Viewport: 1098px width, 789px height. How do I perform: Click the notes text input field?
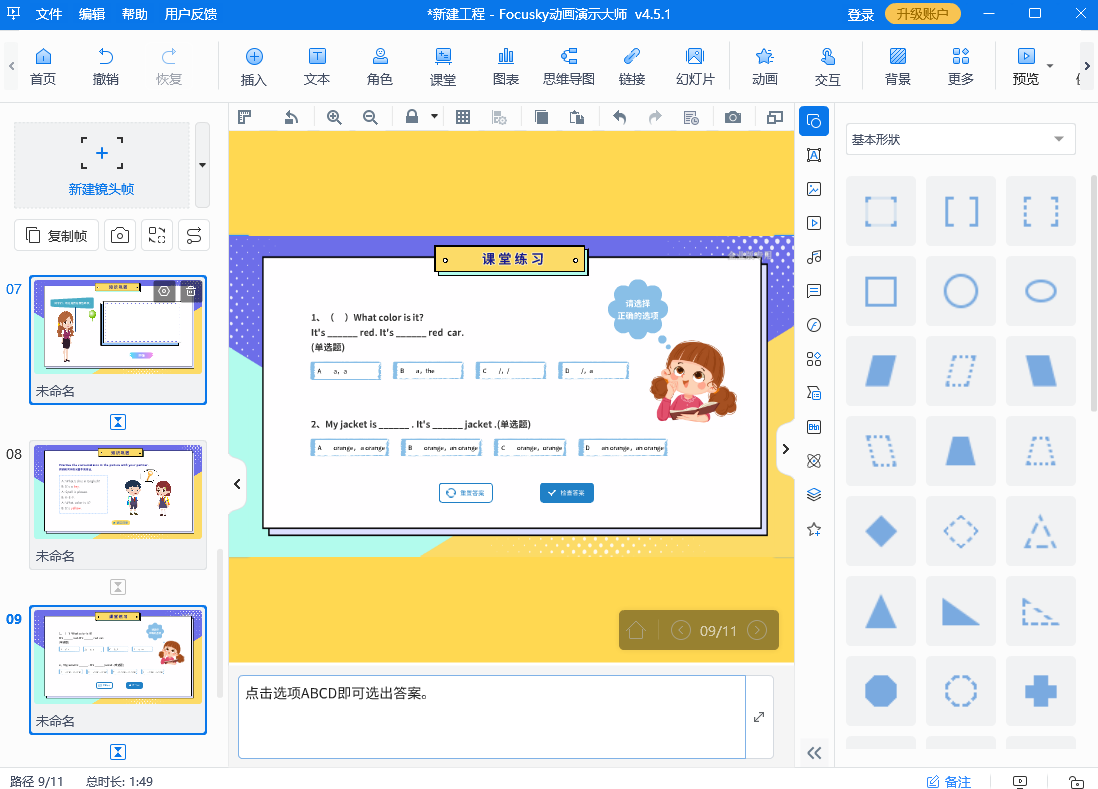(492, 717)
